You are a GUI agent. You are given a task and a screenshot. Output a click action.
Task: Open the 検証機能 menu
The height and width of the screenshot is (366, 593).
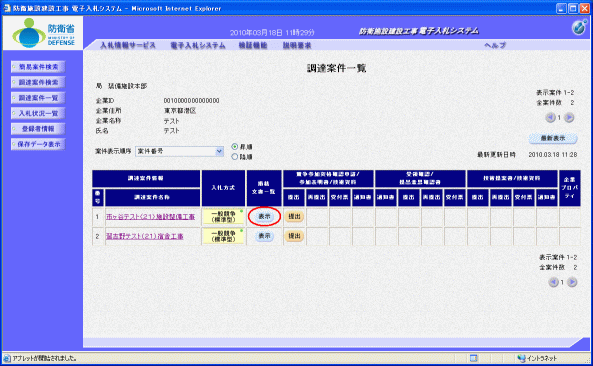point(253,45)
